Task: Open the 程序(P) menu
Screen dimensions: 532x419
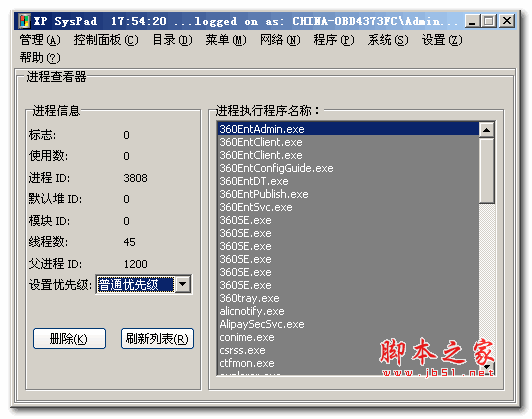Action: pos(334,40)
